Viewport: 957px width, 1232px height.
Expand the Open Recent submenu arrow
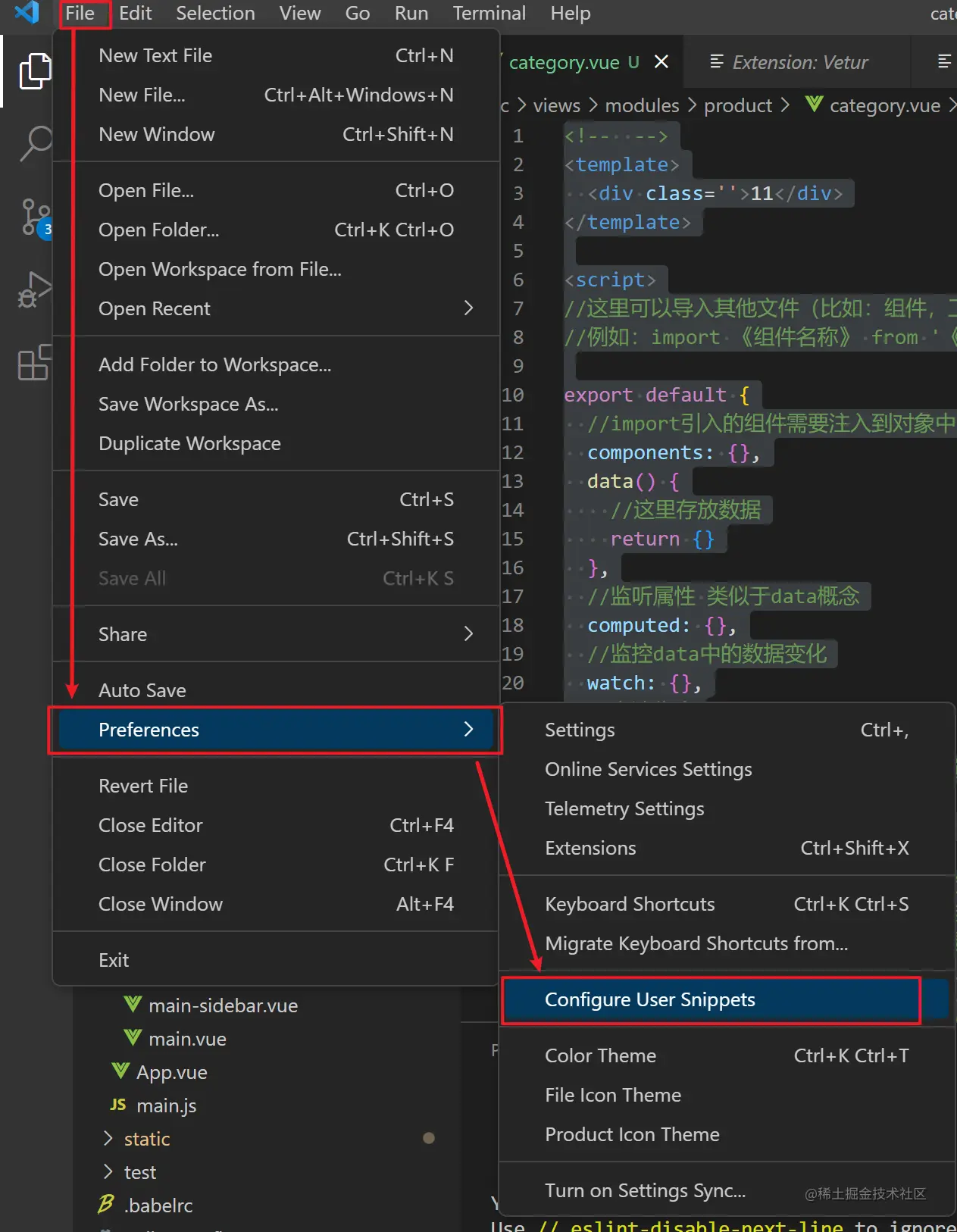(x=468, y=308)
